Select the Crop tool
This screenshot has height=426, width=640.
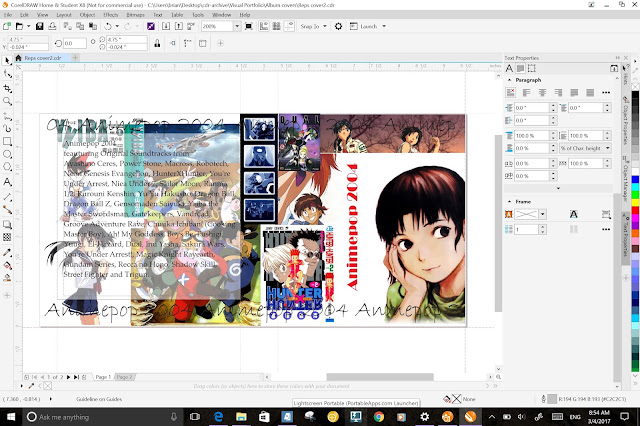(x=7, y=88)
